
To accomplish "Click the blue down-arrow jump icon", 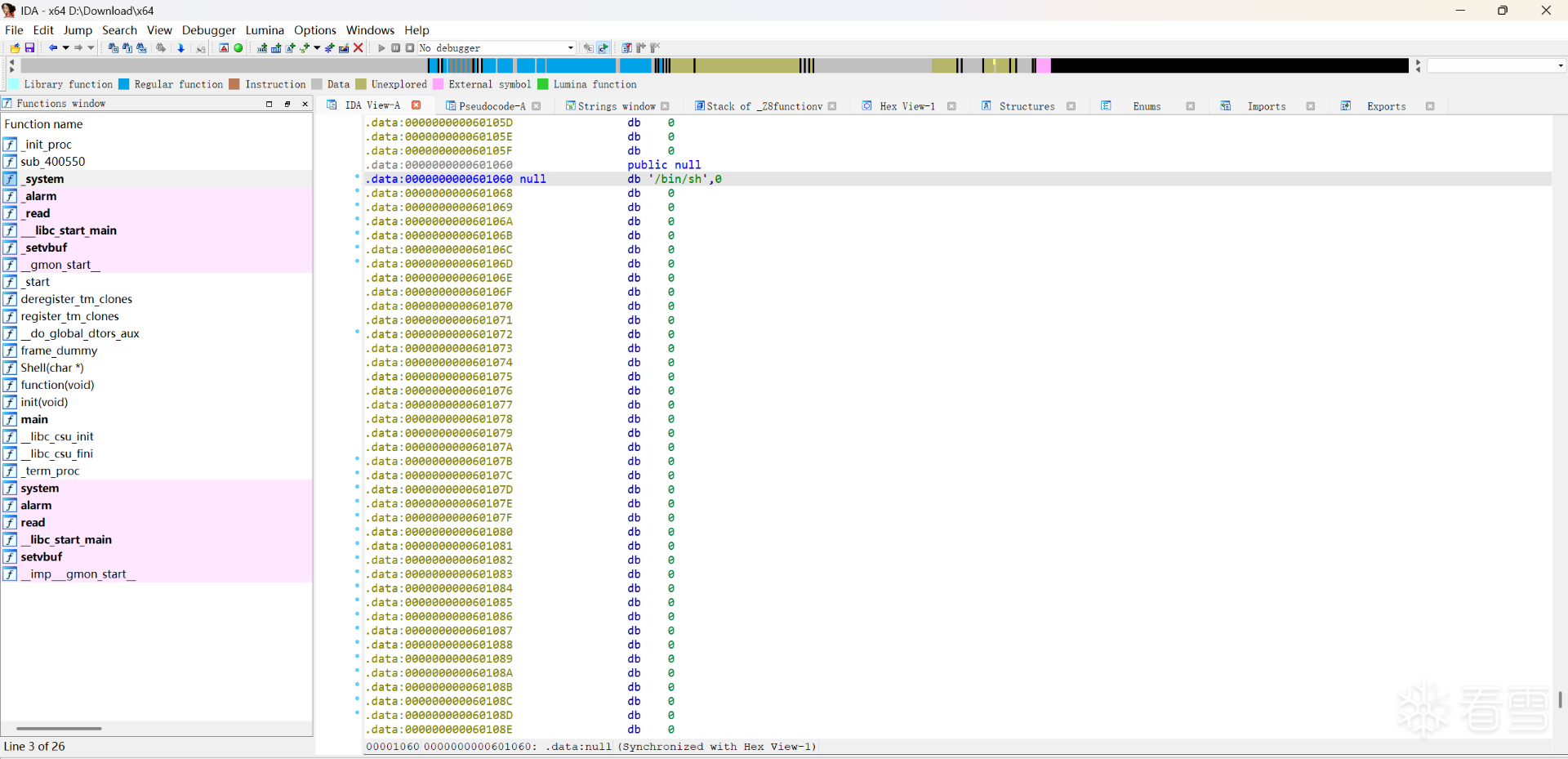I will 181,48.
